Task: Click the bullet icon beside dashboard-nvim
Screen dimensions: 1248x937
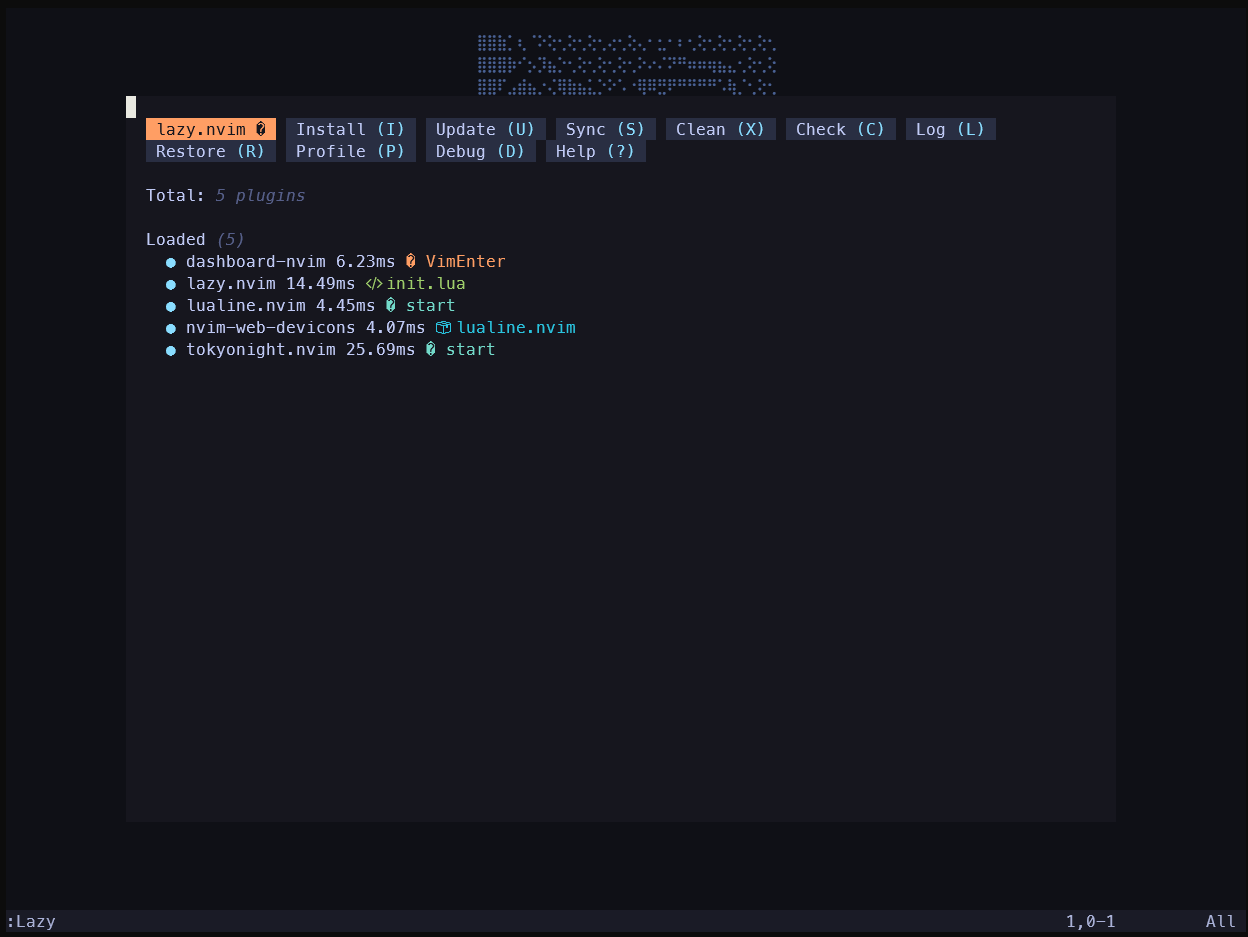Action: (x=171, y=262)
